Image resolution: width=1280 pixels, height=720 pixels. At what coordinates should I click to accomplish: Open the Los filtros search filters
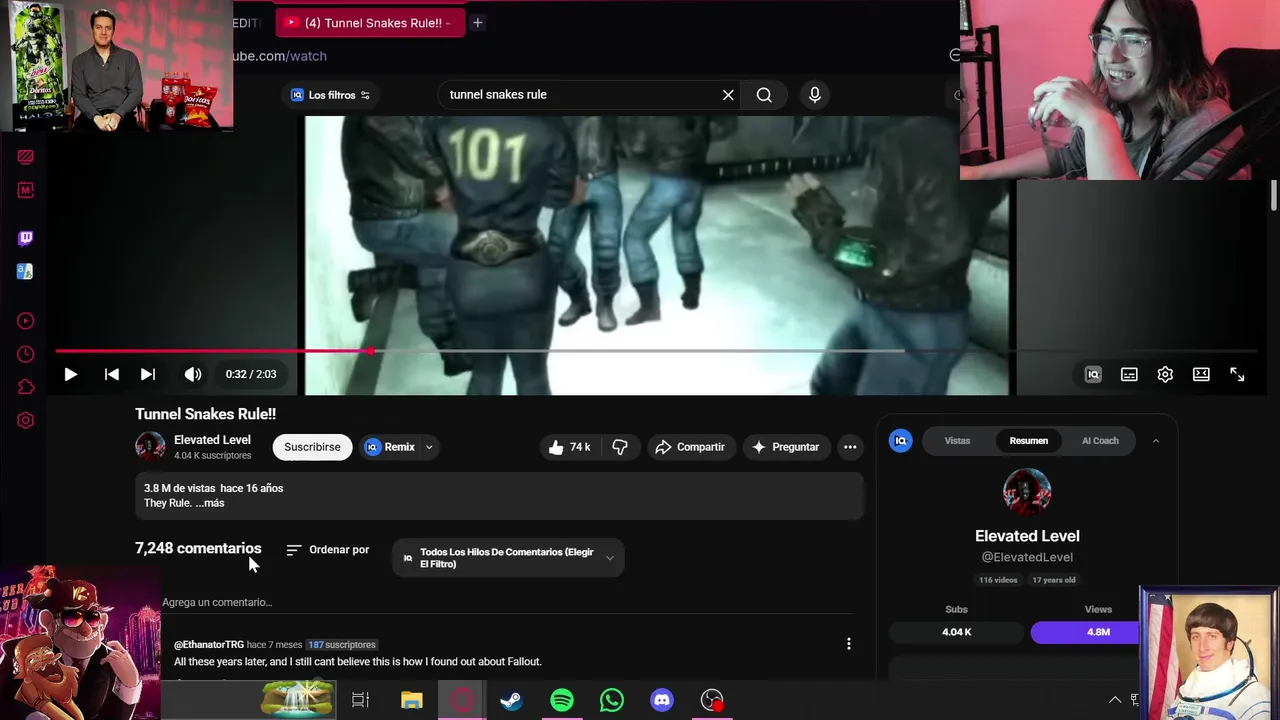click(x=331, y=95)
